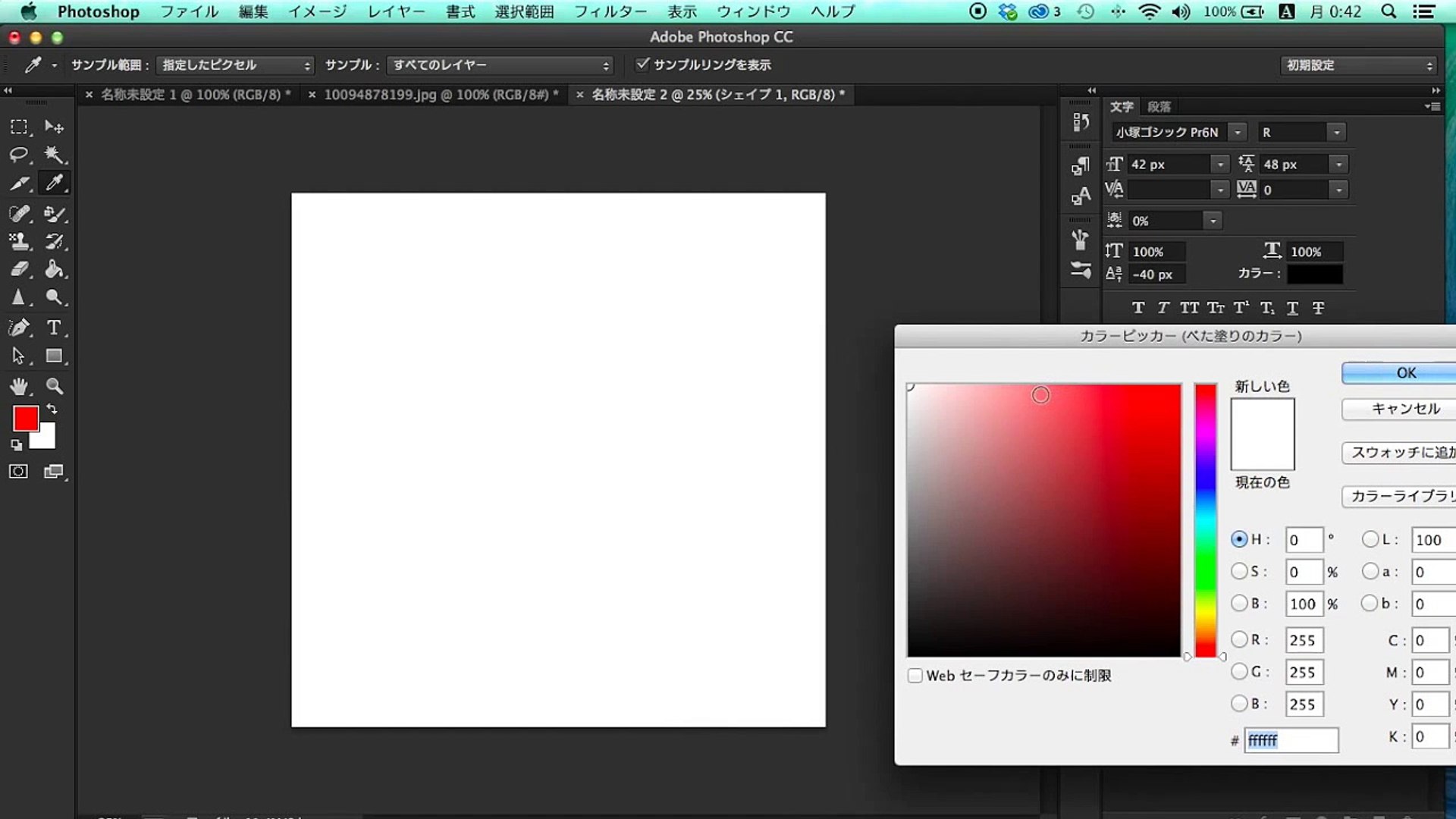Image resolution: width=1456 pixels, height=819 pixels.
Task: Select the Pen tool
Action: [x=18, y=328]
